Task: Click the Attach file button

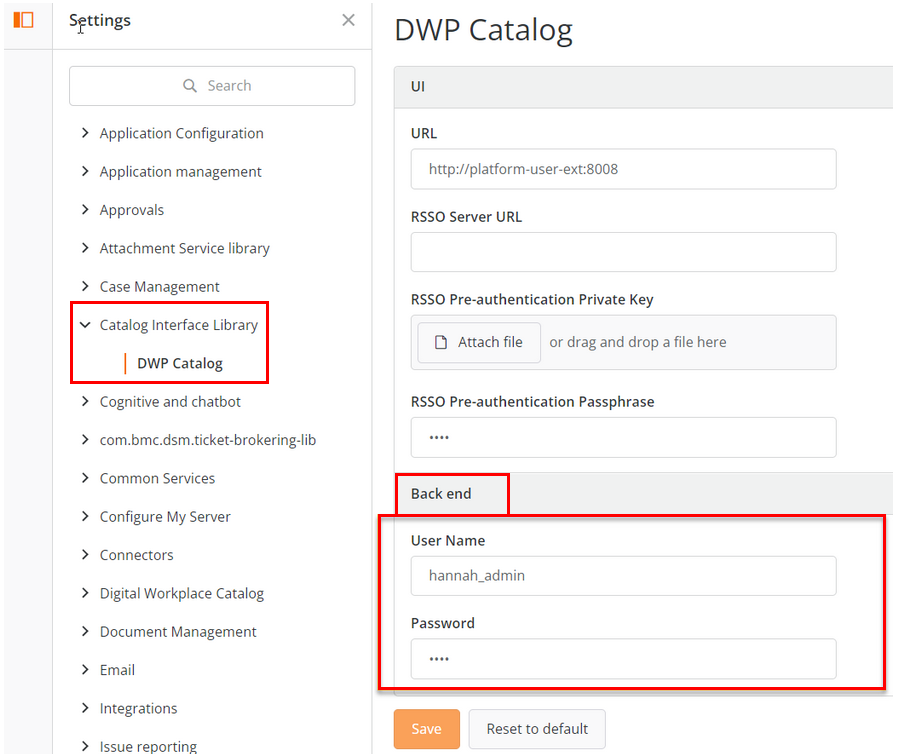Action: pyautogui.click(x=479, y=342)
